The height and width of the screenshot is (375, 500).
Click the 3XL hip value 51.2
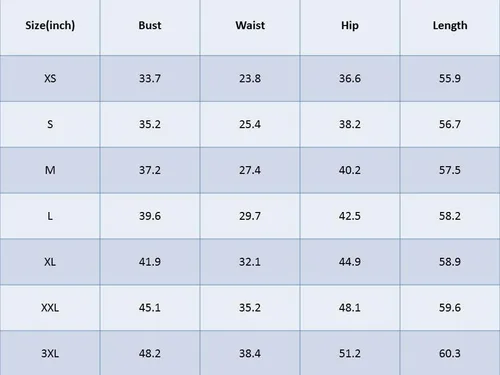tap(350, 353)
